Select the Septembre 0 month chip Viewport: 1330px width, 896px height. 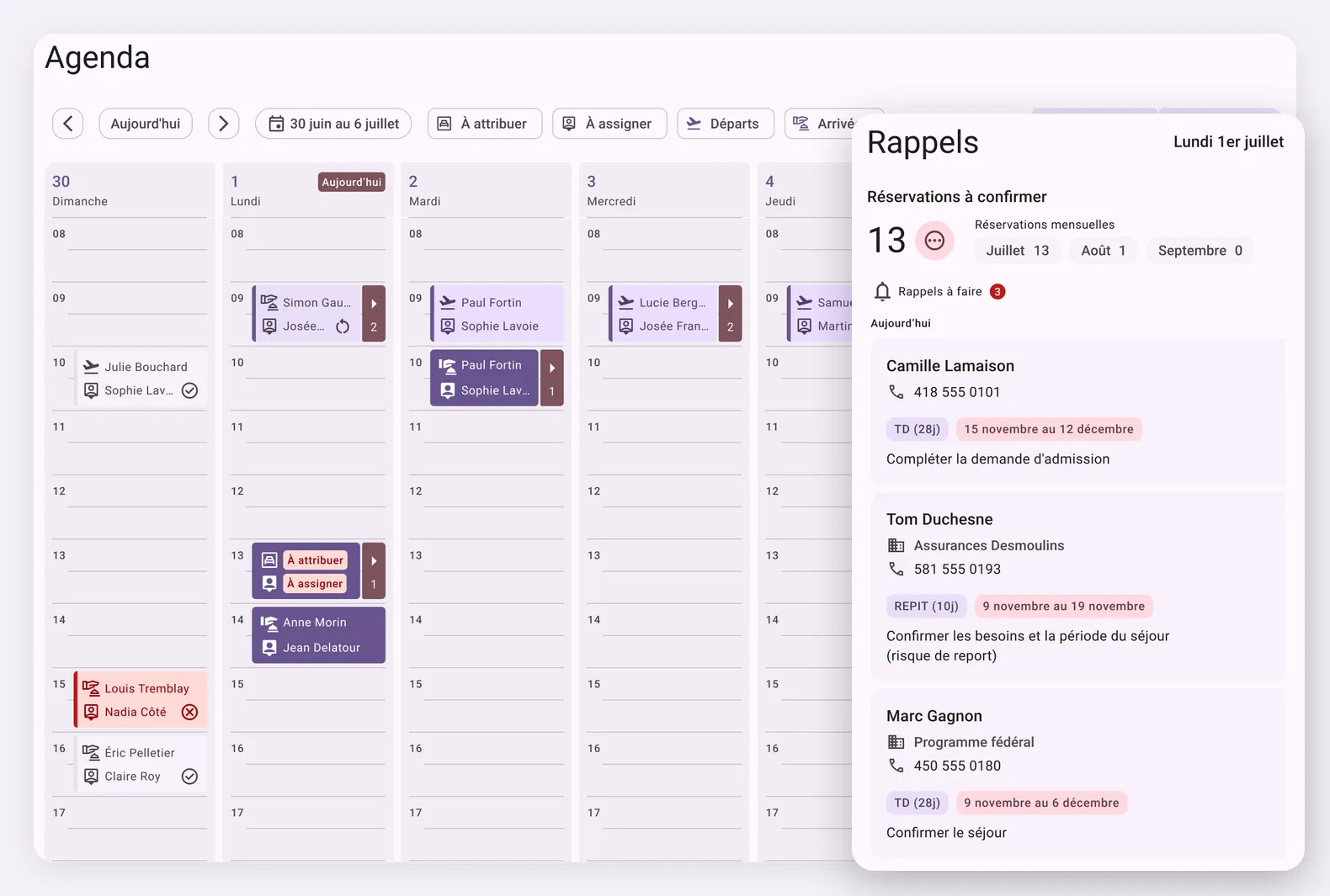point(1200,251)
